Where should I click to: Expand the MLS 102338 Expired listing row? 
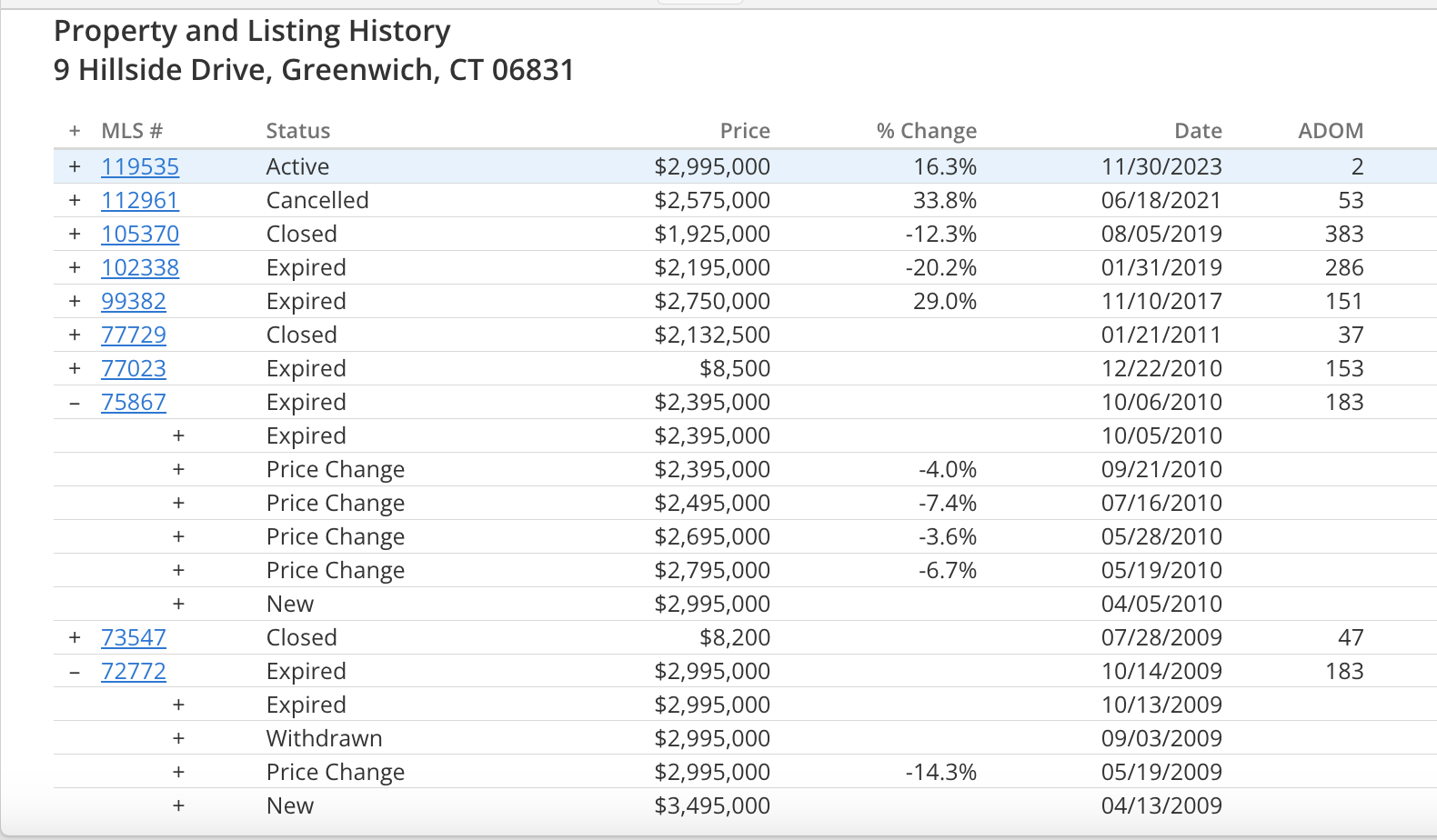pos(75,267)
